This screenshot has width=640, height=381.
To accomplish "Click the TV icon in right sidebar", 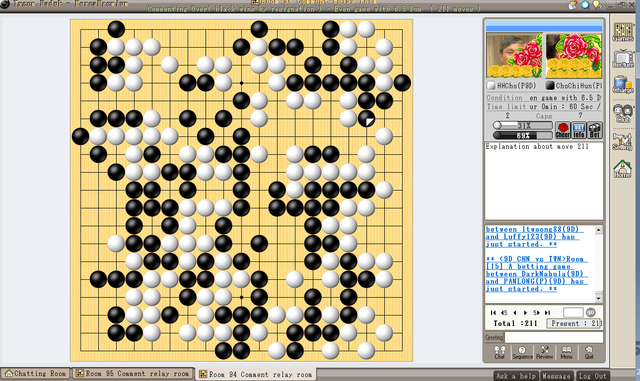I will click(x=623, y=58).
